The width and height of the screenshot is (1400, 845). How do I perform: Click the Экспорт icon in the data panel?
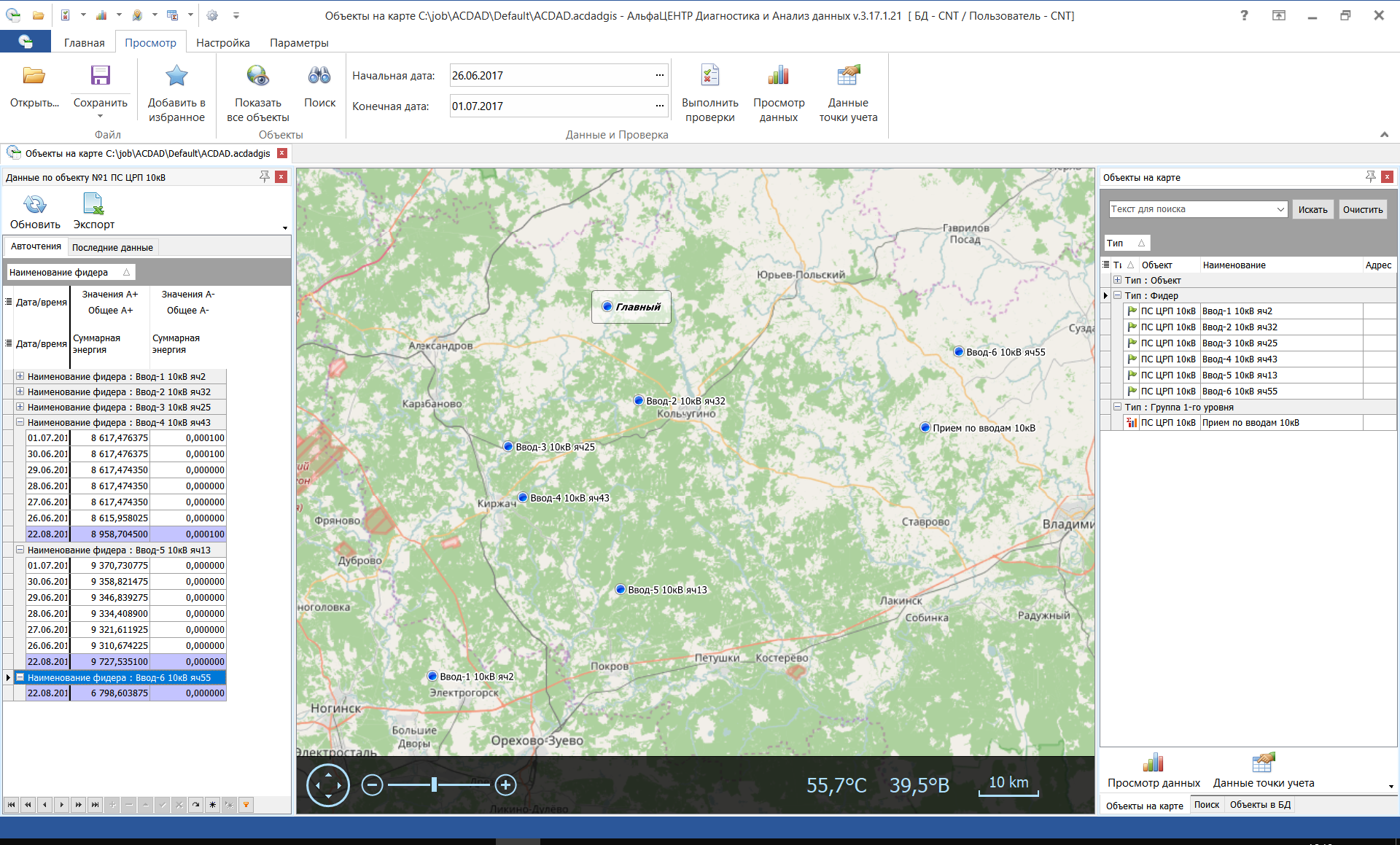pyautogui.click(x=93, y=205)
